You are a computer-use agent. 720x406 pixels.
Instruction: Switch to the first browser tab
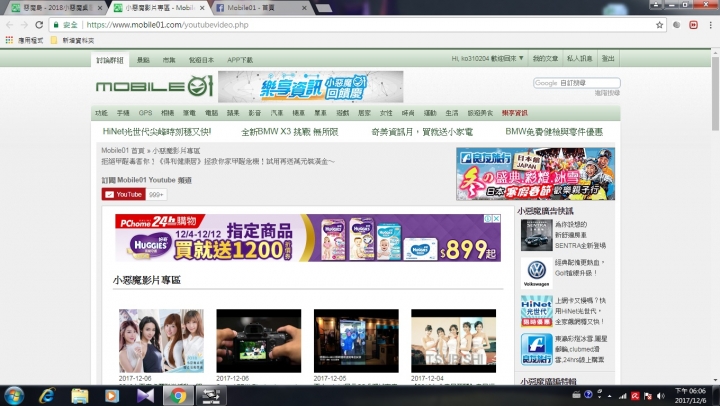click(57, 8)
